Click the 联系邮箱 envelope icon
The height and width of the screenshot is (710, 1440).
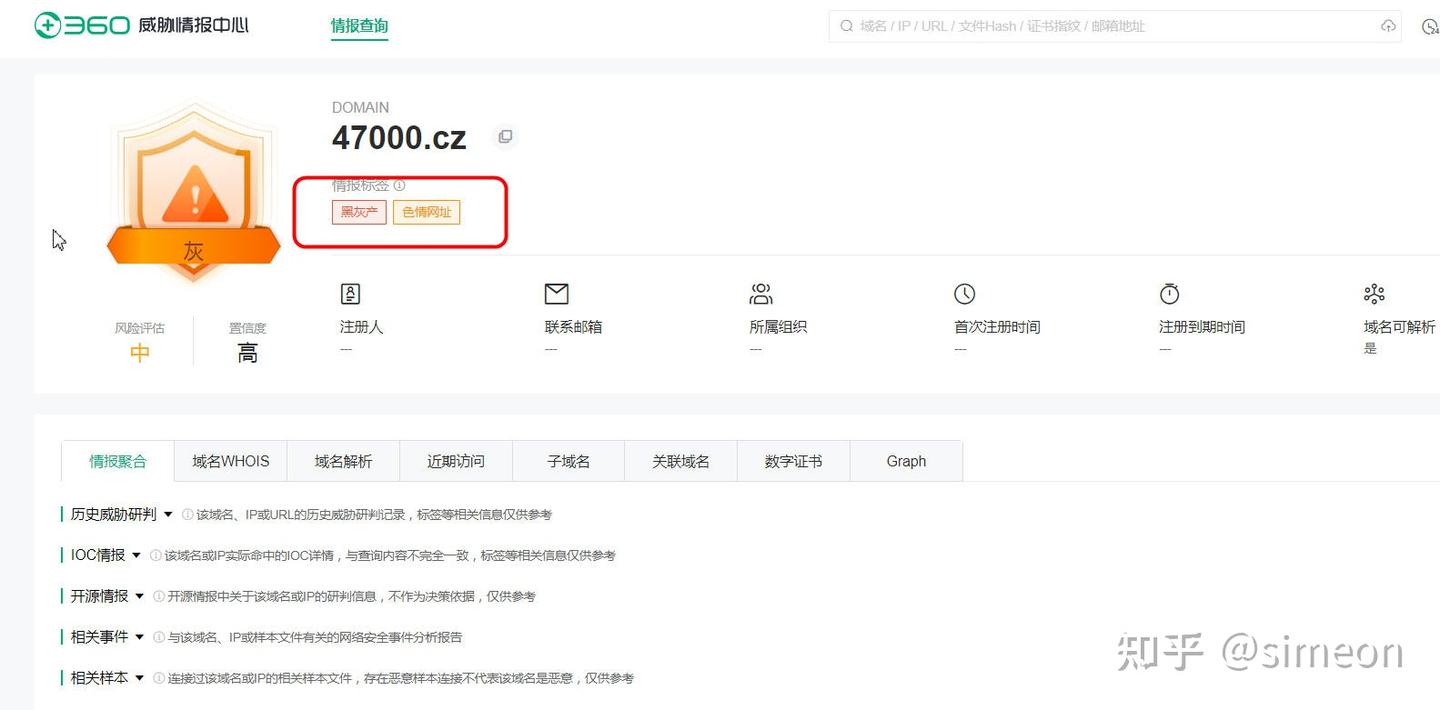pos(556,293)
